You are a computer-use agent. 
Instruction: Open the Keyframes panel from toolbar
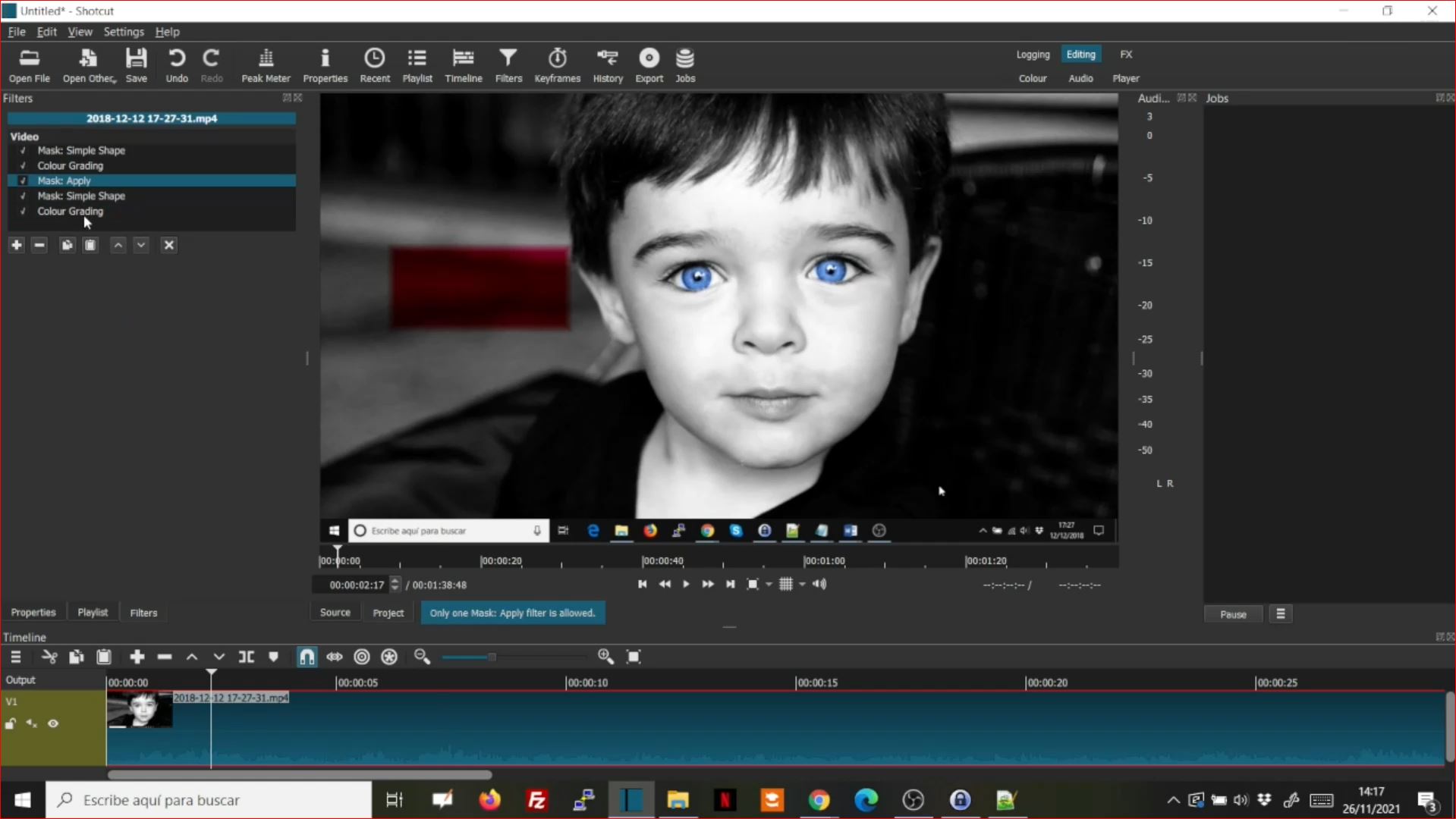click(557, 65)
